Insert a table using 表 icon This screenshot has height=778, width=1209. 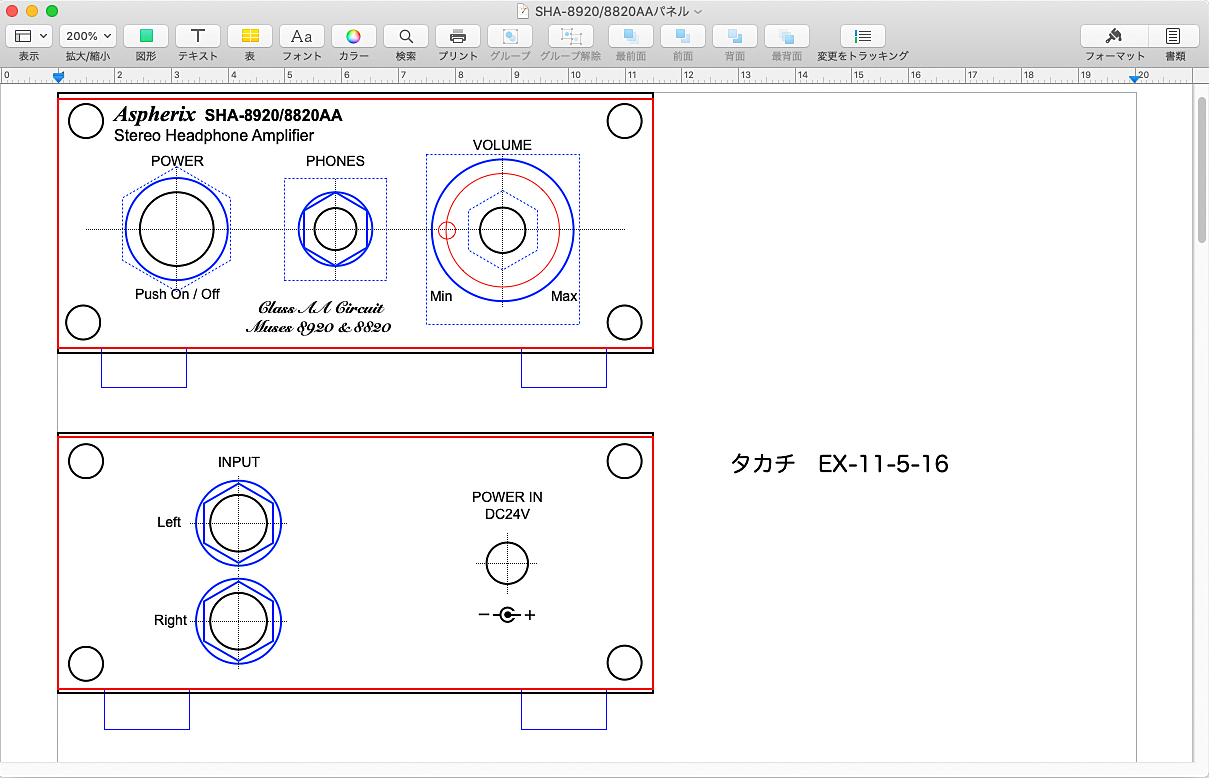[250, 36]
